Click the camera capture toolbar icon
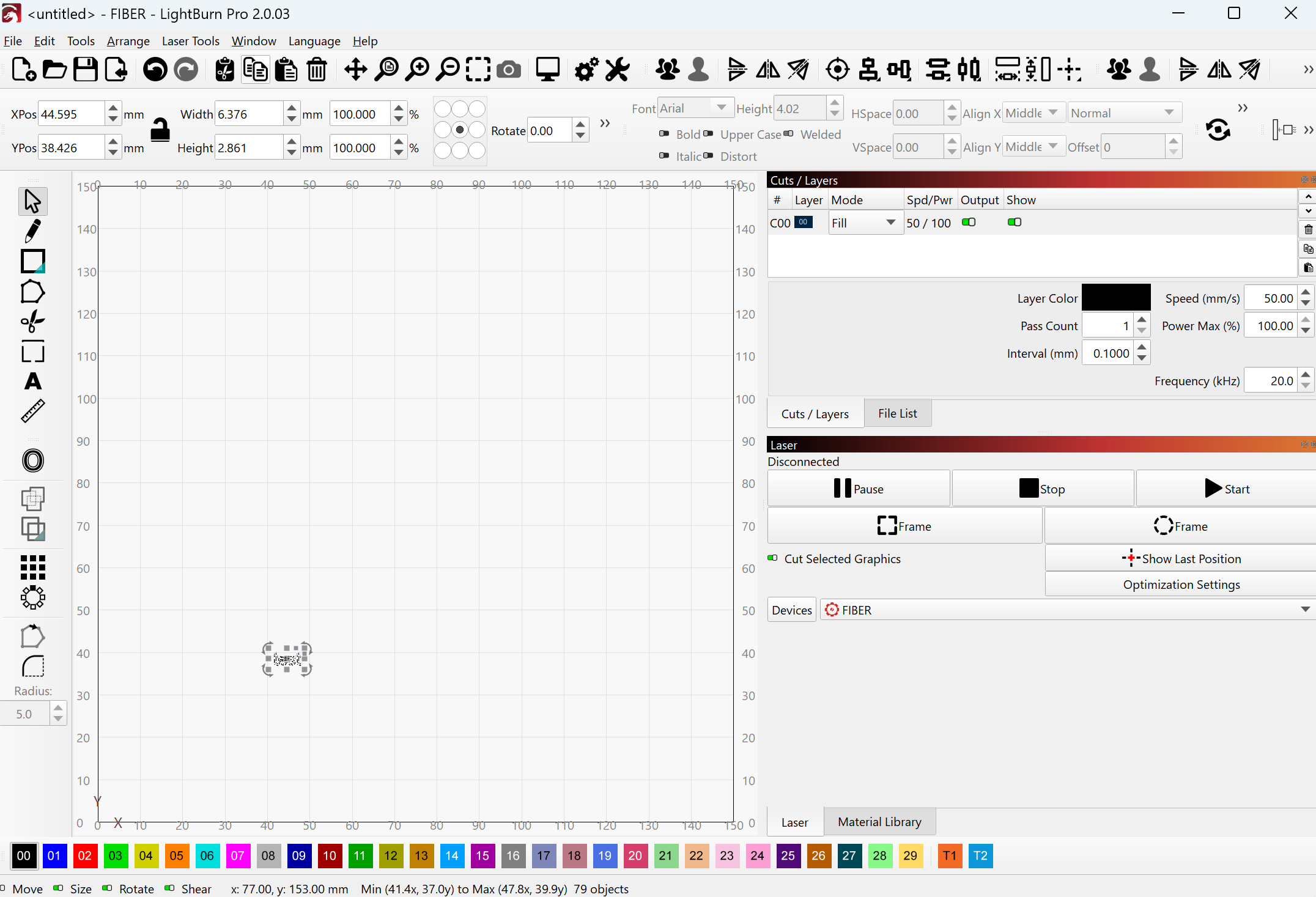Viewport: 1316px width, 897px height. [x=509, y=70]
